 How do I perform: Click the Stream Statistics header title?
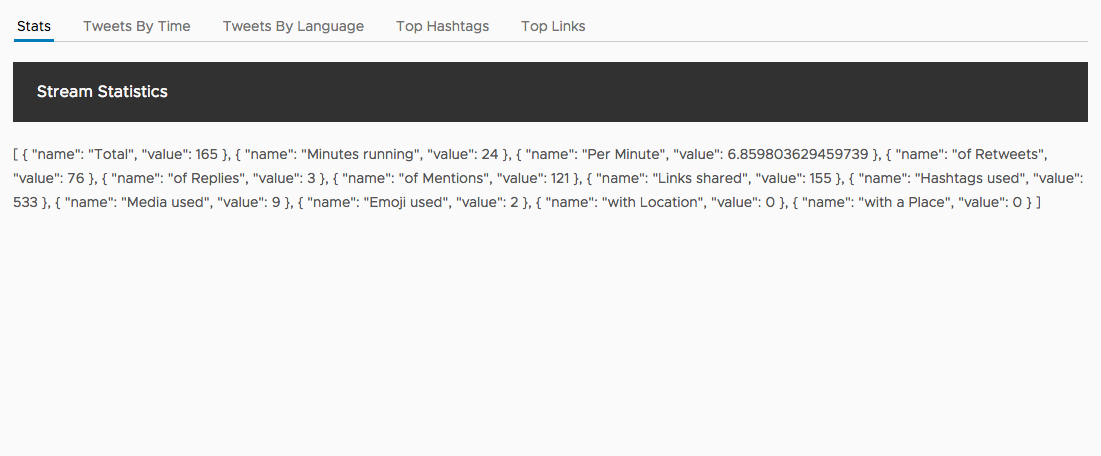tap(102, 92)
